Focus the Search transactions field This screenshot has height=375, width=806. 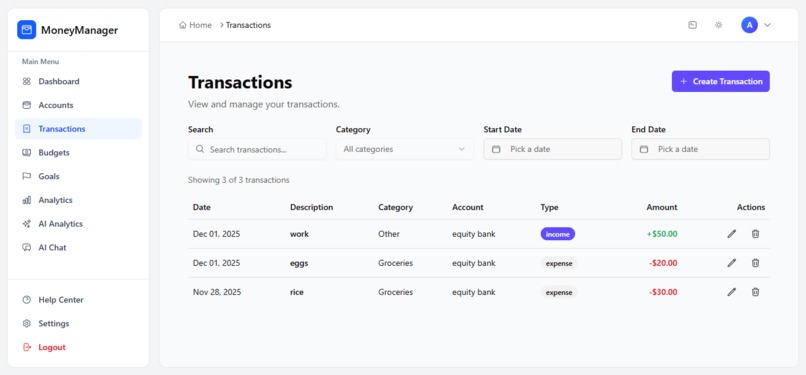[x=257, y=149]
